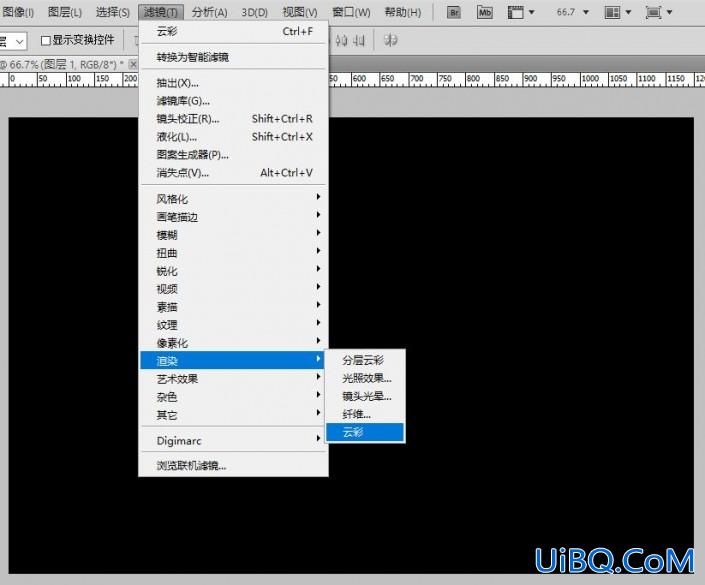Open 纤维... from the submenu

coord(365,414)
